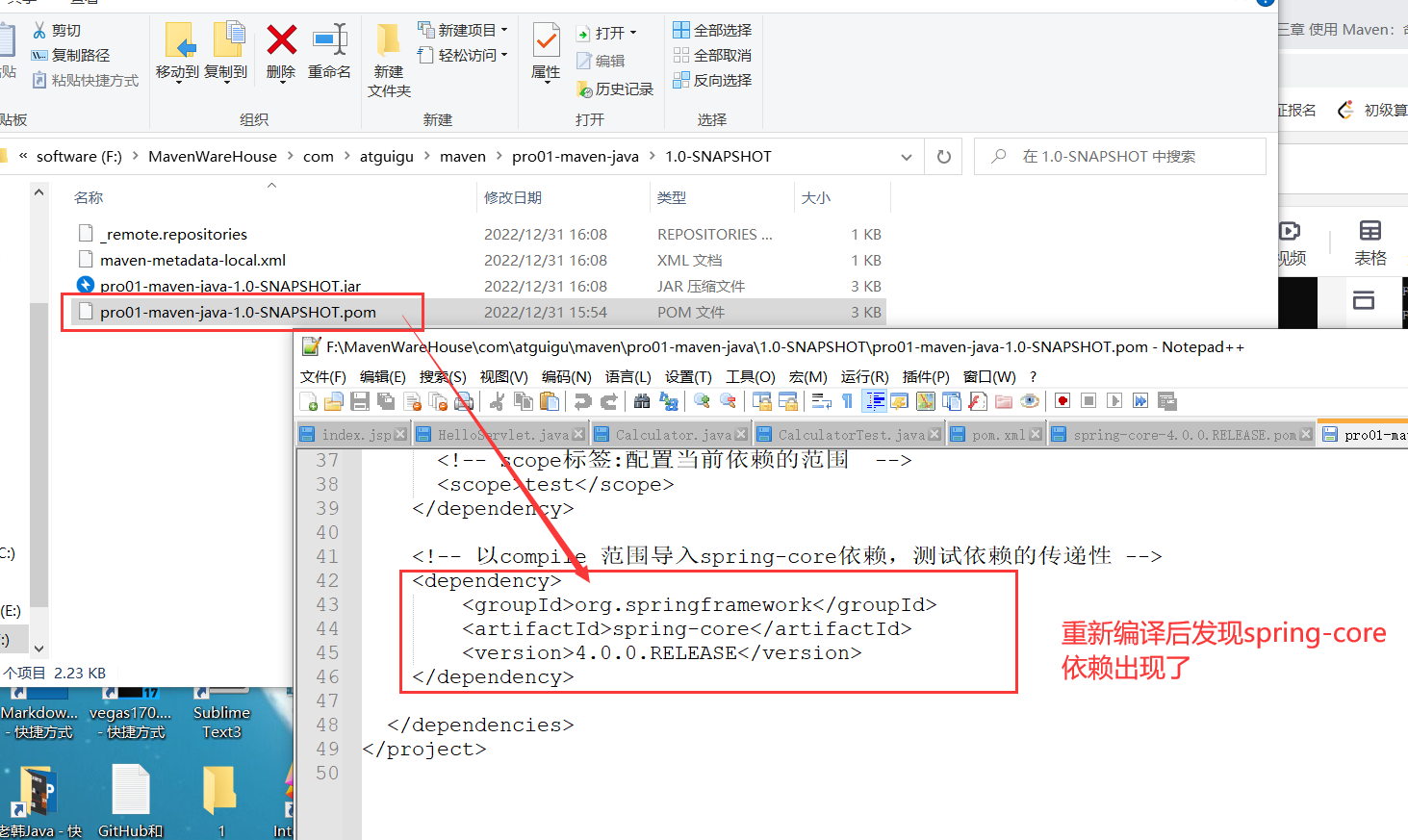Click the Paste clipboard icon in Notepad++
The width and height of the screenshot is (1408, 840).
(550, 401)
